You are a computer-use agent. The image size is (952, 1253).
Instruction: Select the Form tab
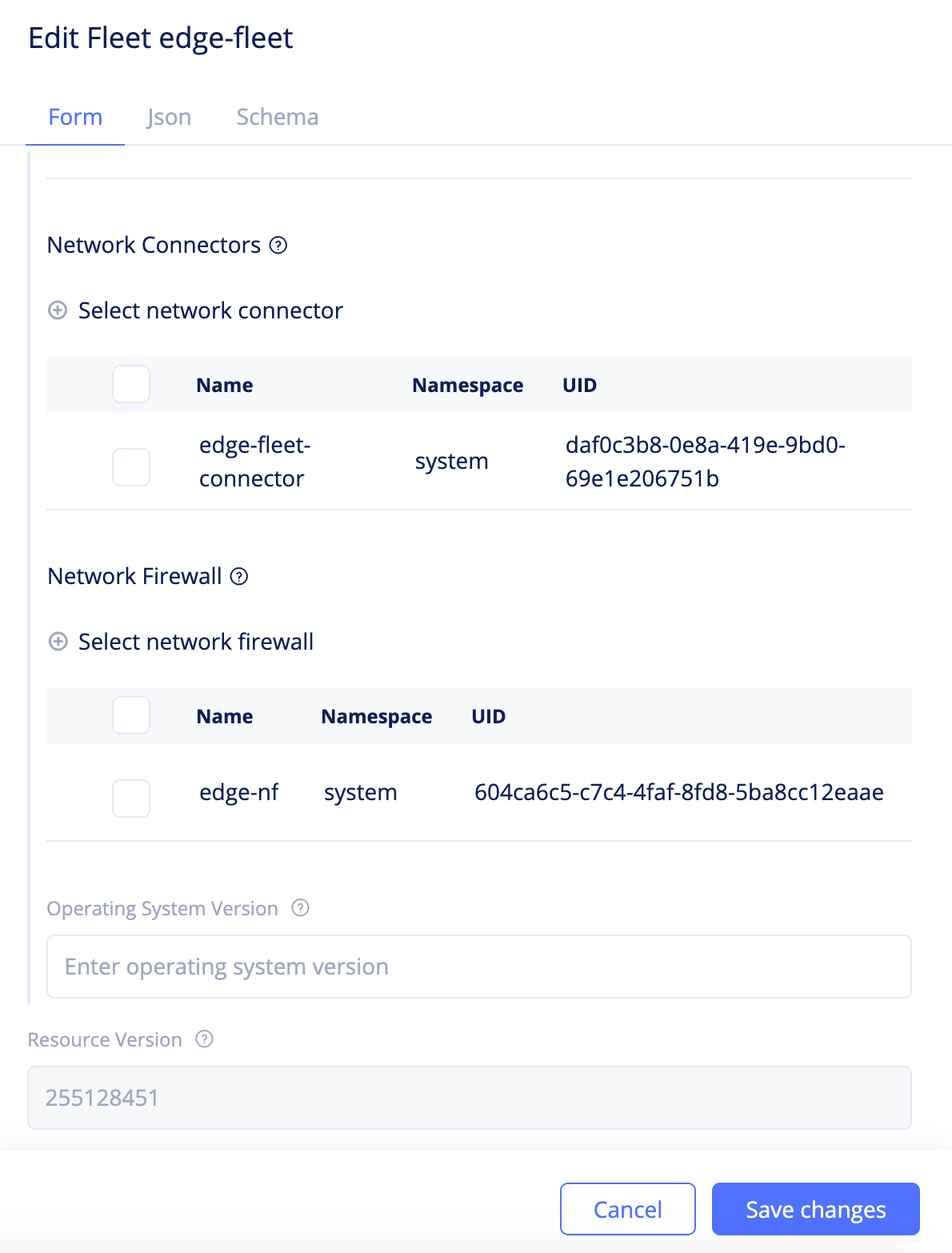pyautogui.click(x=74, y=117)
